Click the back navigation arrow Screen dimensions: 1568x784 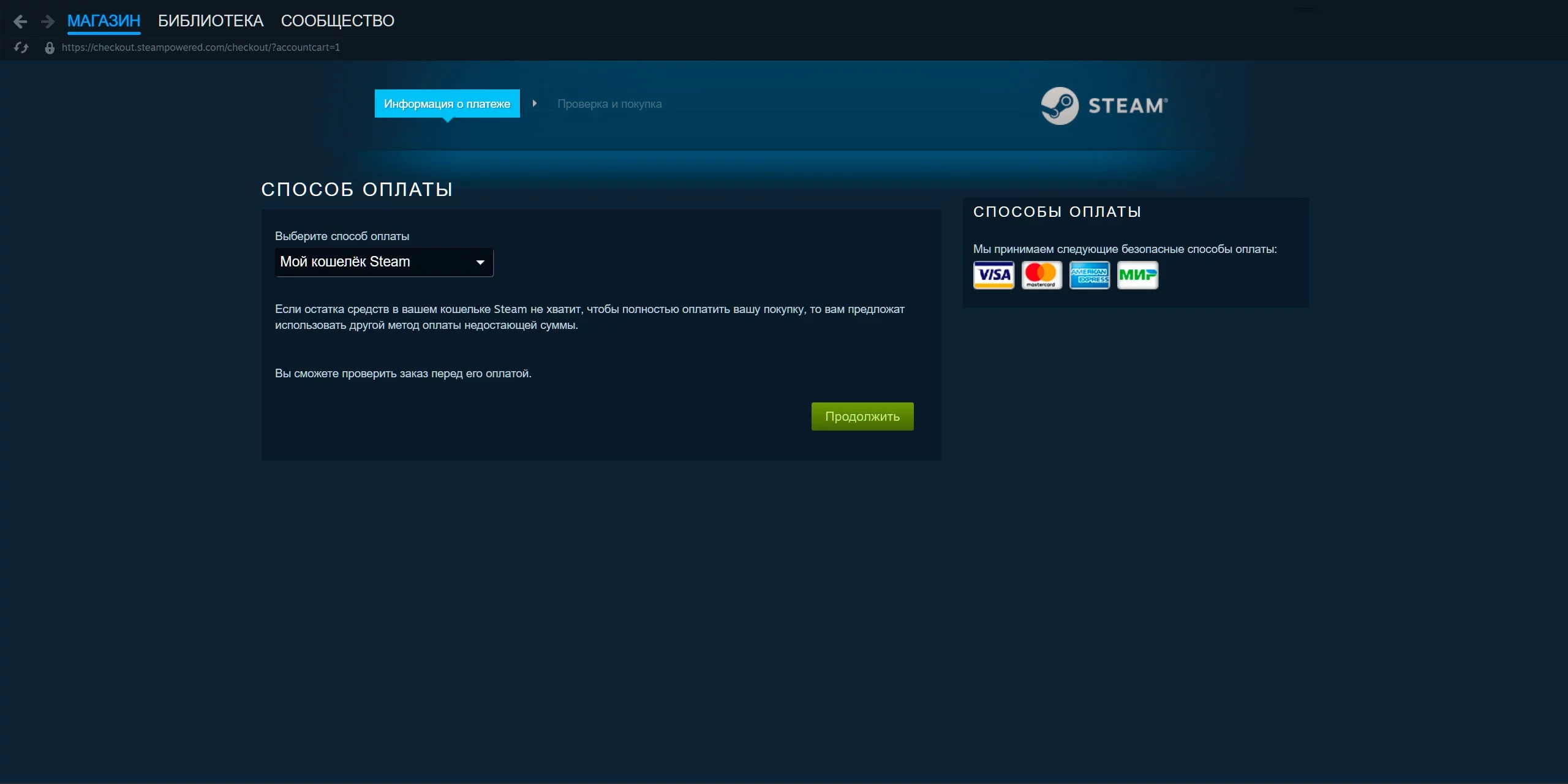(20, 22)
